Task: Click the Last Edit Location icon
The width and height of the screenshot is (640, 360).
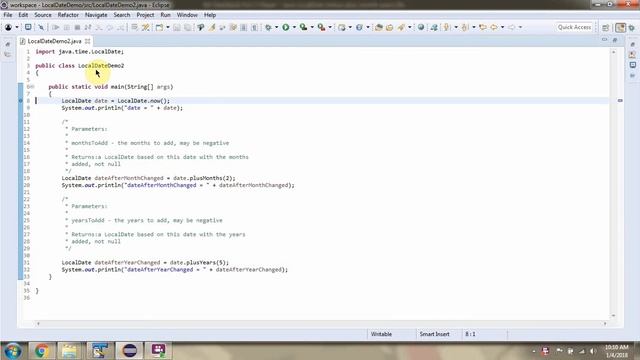Action: 483,27
